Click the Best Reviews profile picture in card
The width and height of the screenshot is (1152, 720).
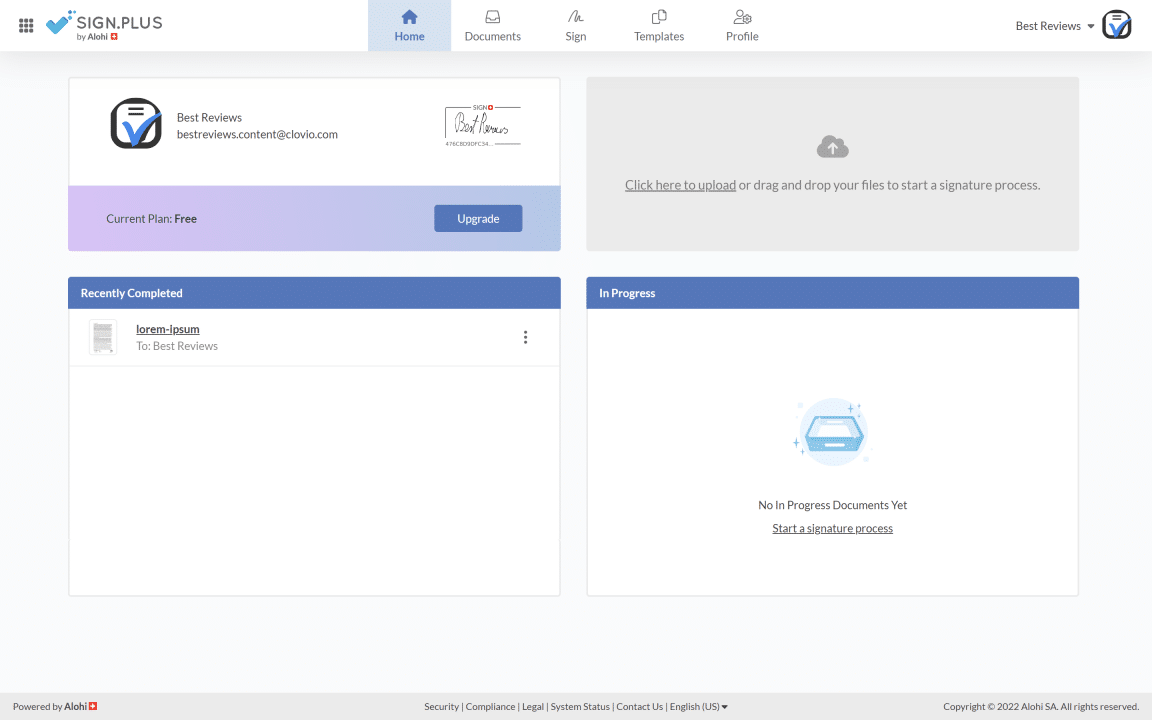click(136, 124)
